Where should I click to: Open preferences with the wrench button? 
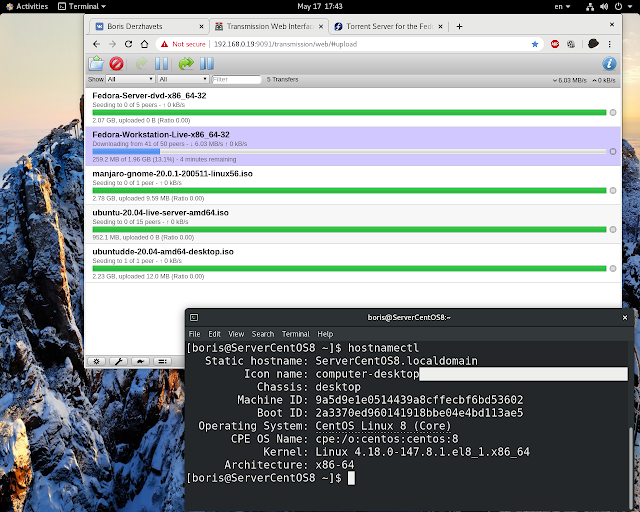coord(118,361)
